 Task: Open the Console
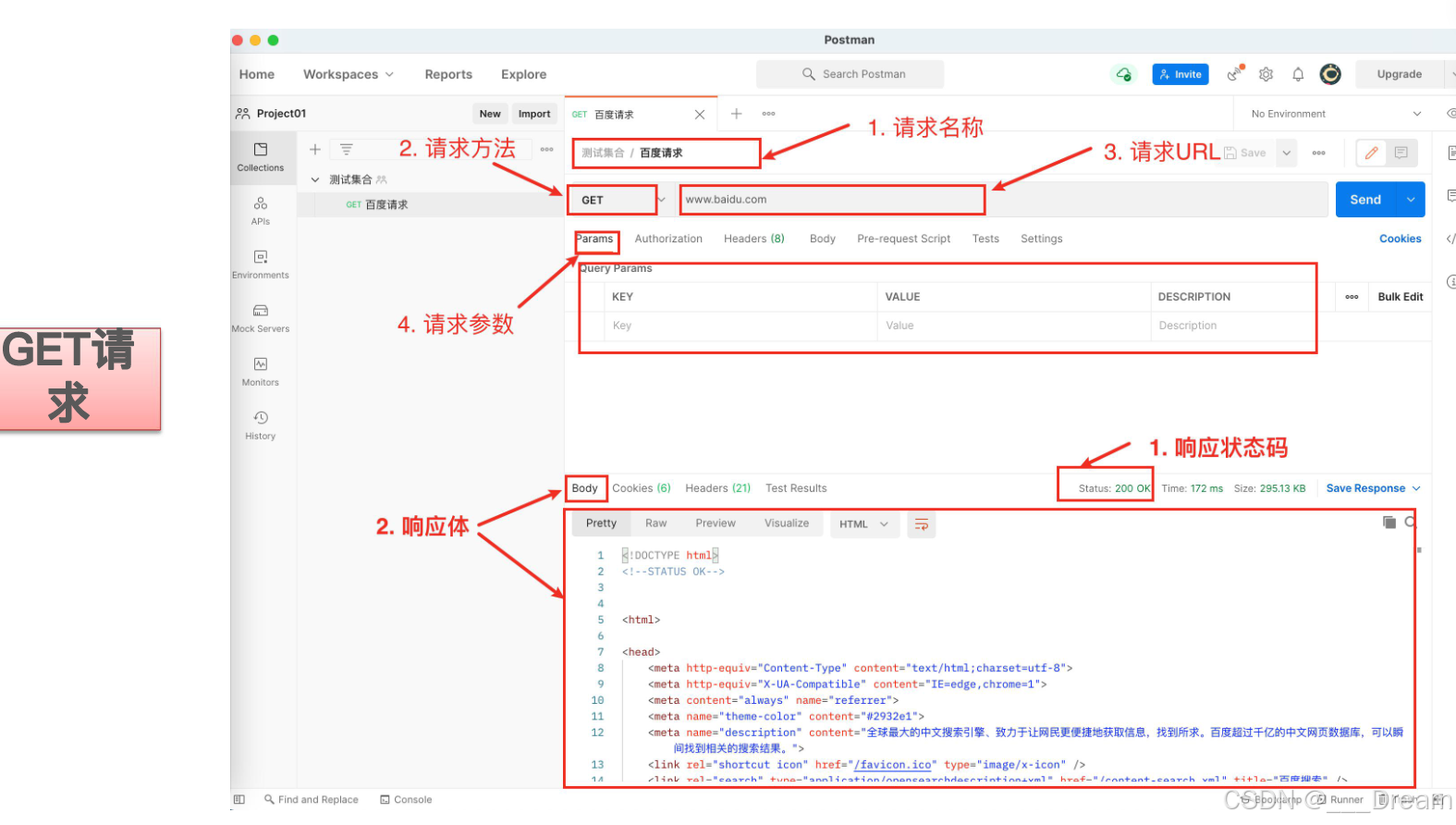click(x=406, y=800)
